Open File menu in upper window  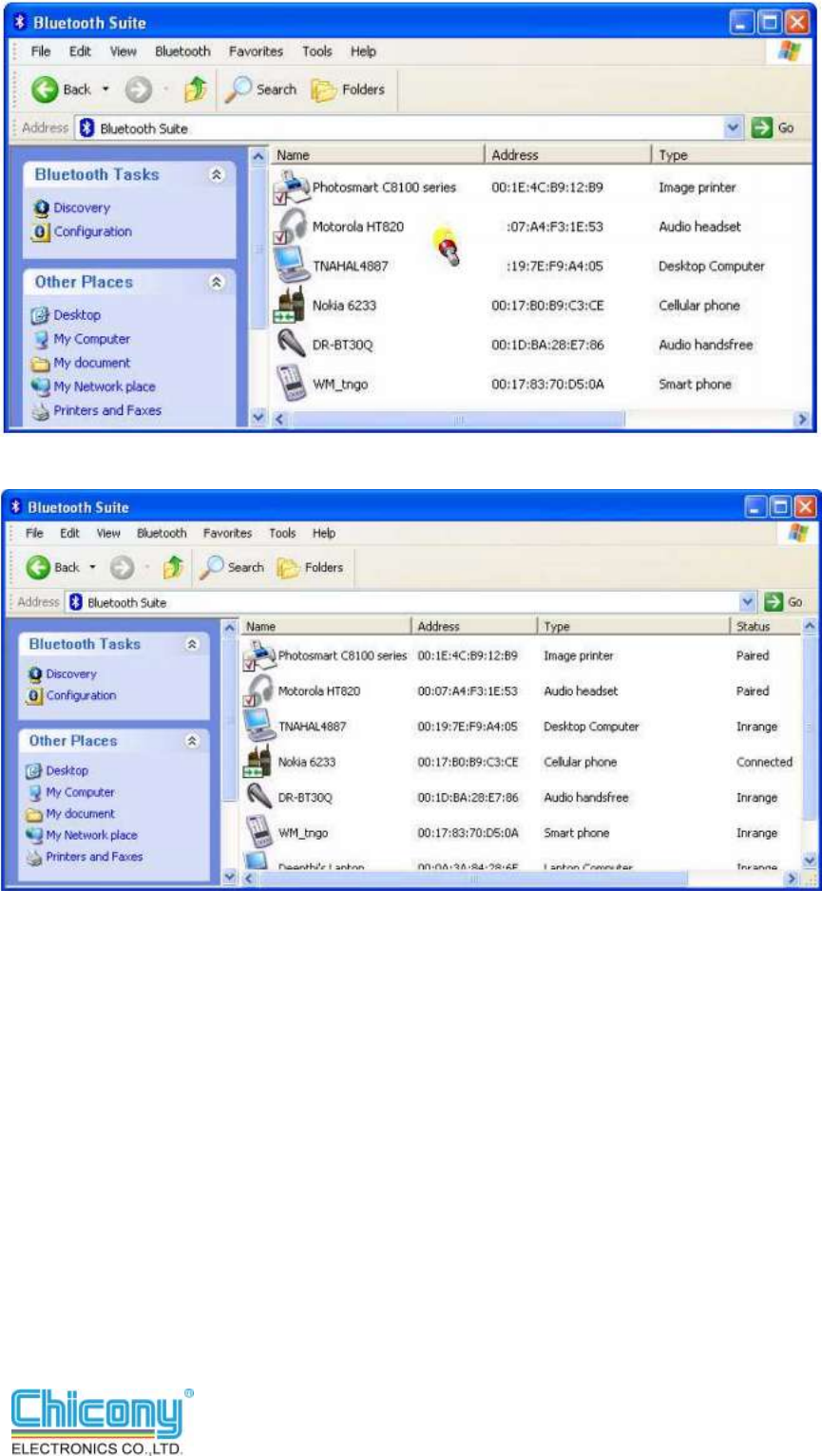pyautogui.click(x=42, y=51)
